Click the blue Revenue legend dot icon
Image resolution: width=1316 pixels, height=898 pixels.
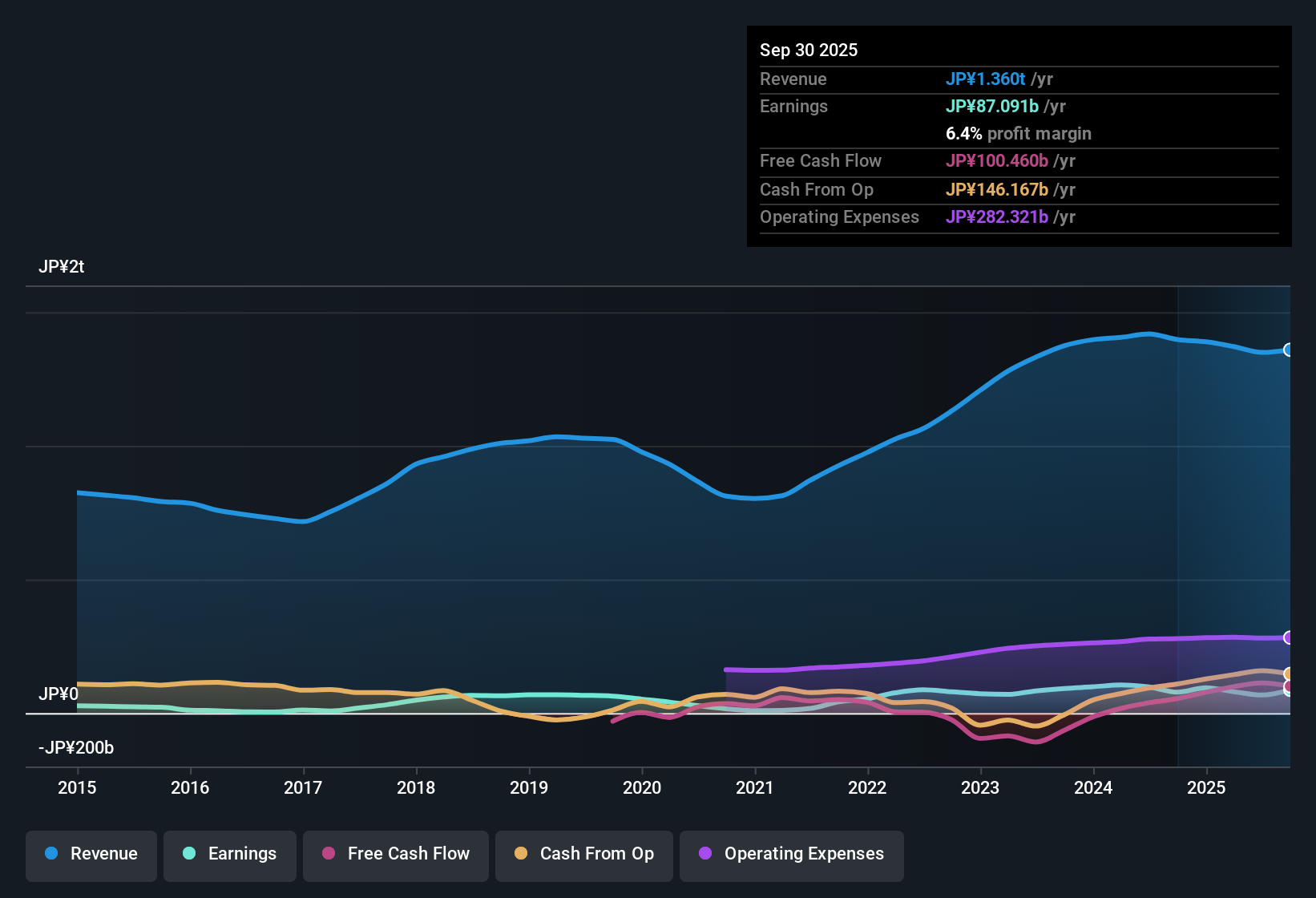[x=50, y=854]
